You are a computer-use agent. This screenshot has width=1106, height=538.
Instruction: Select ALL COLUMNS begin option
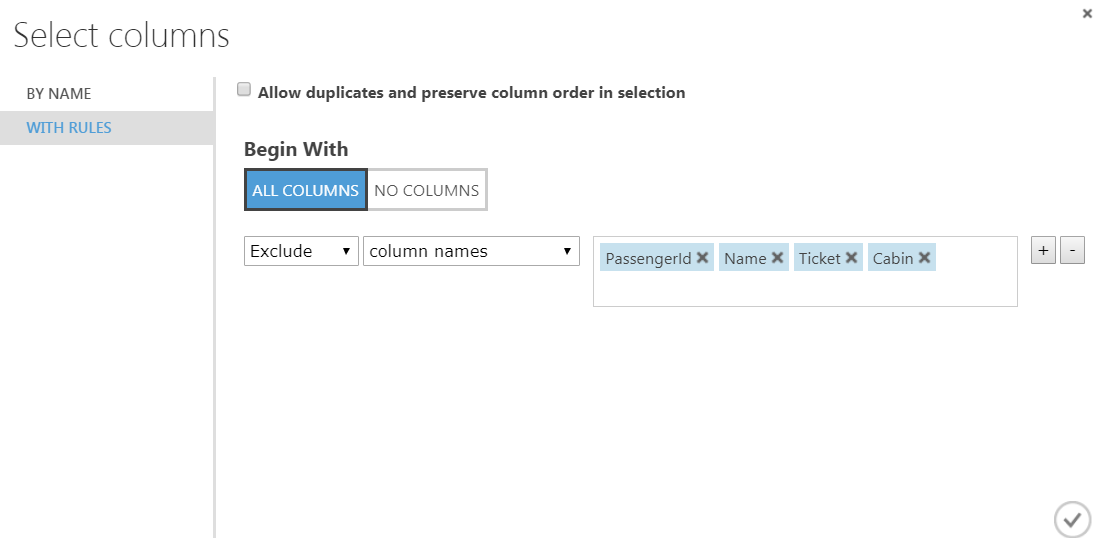click(306, 190)
